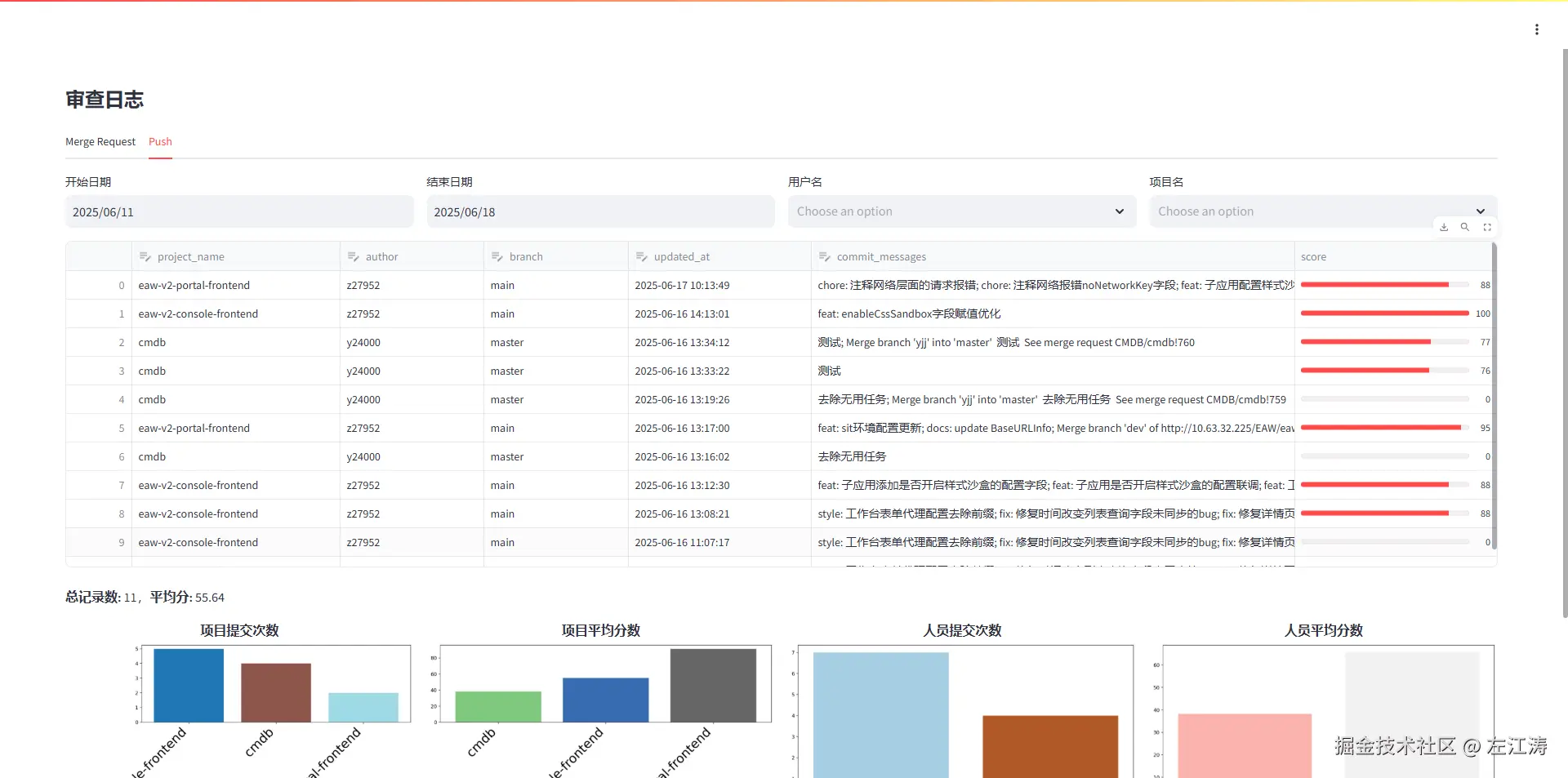1568x778 pixels.
Task: Click the filter icon on updated_at column
Action: 640,256
